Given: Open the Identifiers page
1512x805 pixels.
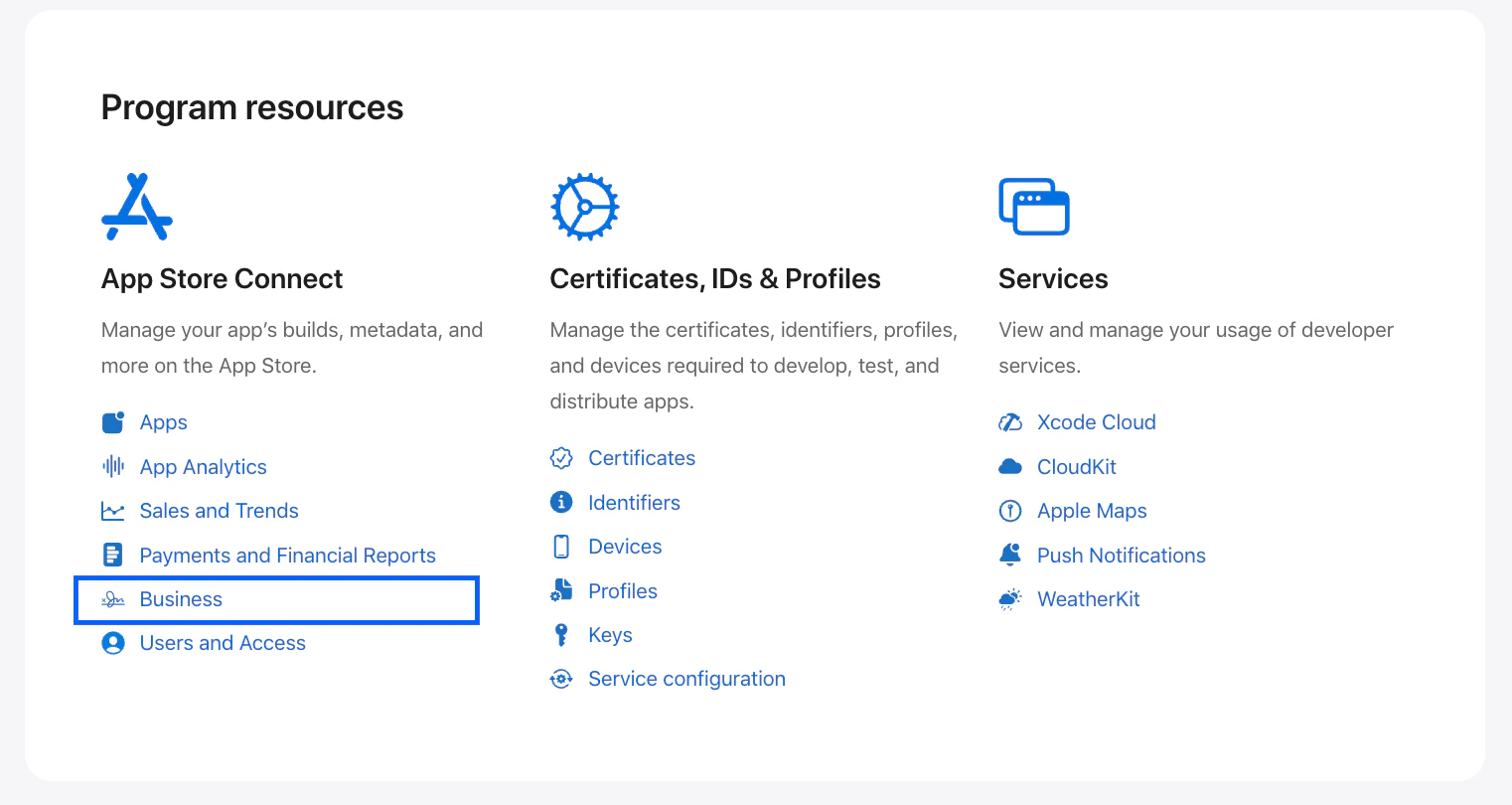Looking at the screenshot, I should pos(634,502).
